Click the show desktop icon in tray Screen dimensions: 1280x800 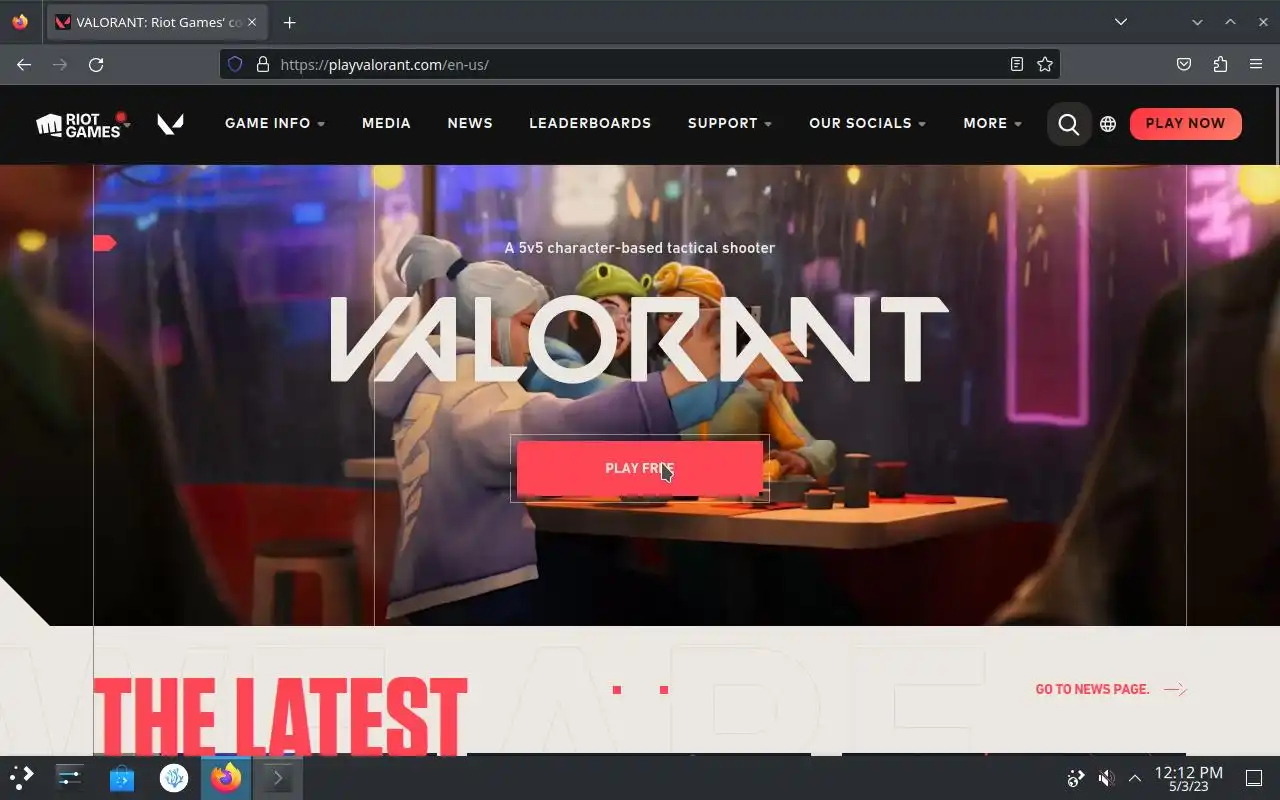coord(1254,778)
